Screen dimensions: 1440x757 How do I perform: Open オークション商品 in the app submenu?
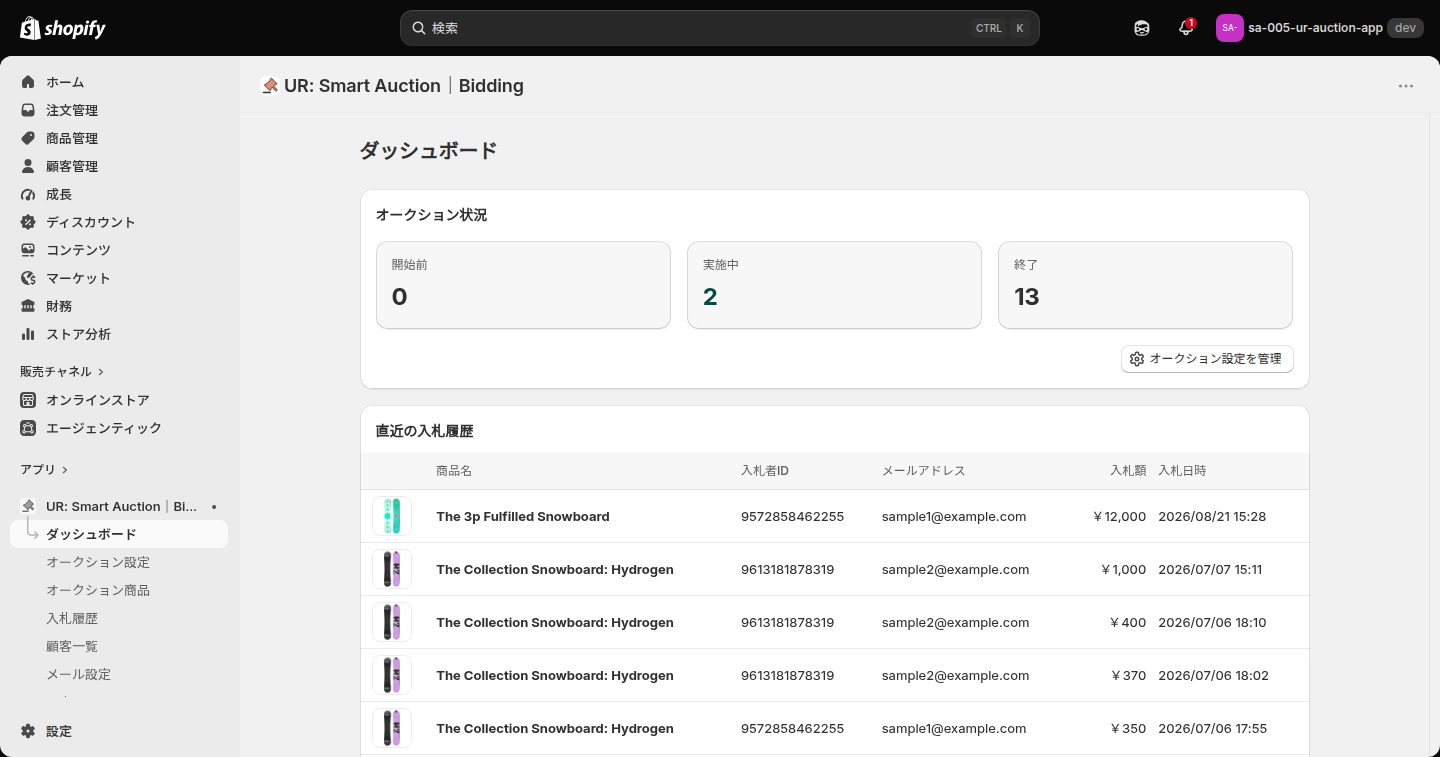(x=98, y=590)
